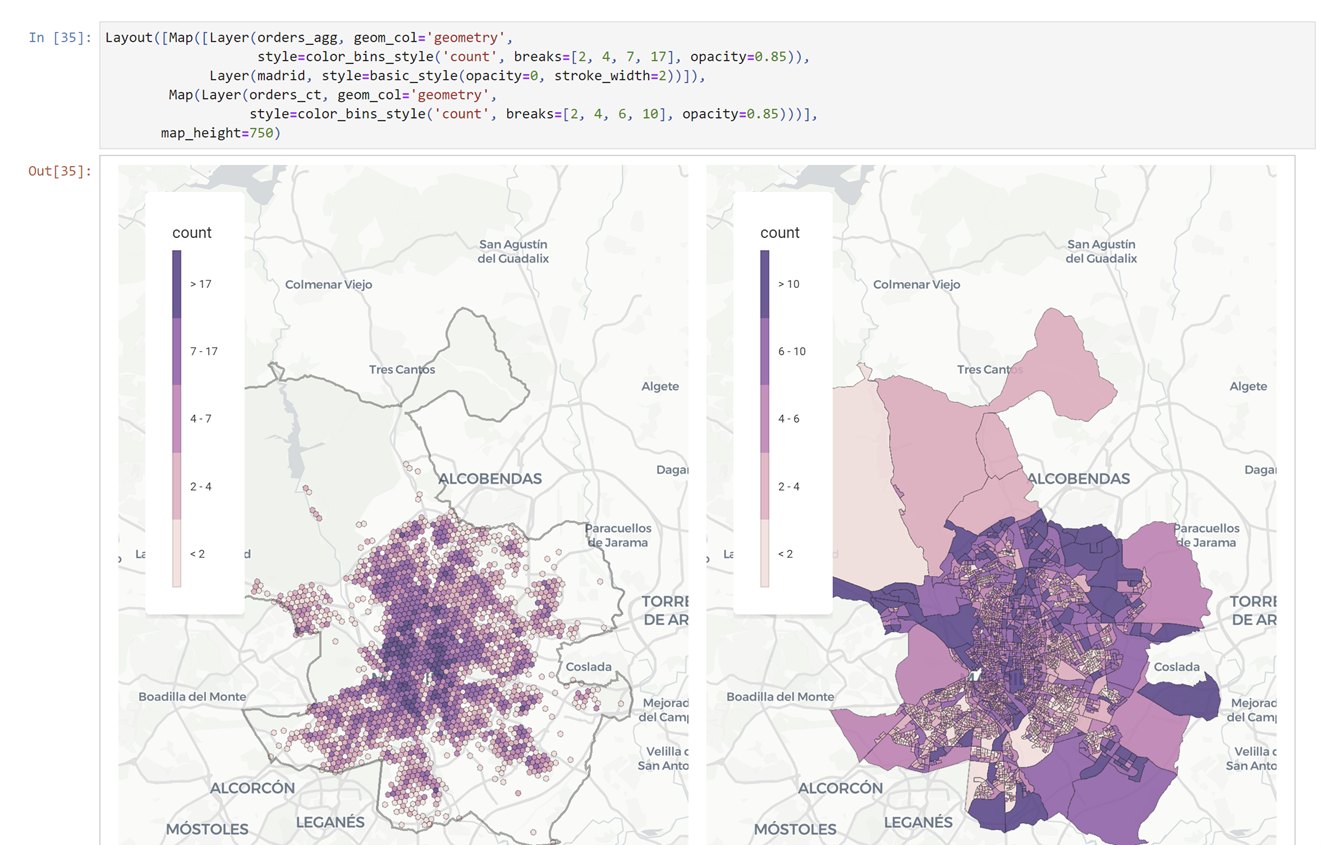Click 'ALCOBENDAS' label on the right map
The image size is (1322, 845).
pyautogui.click(x=1078, y=478)
